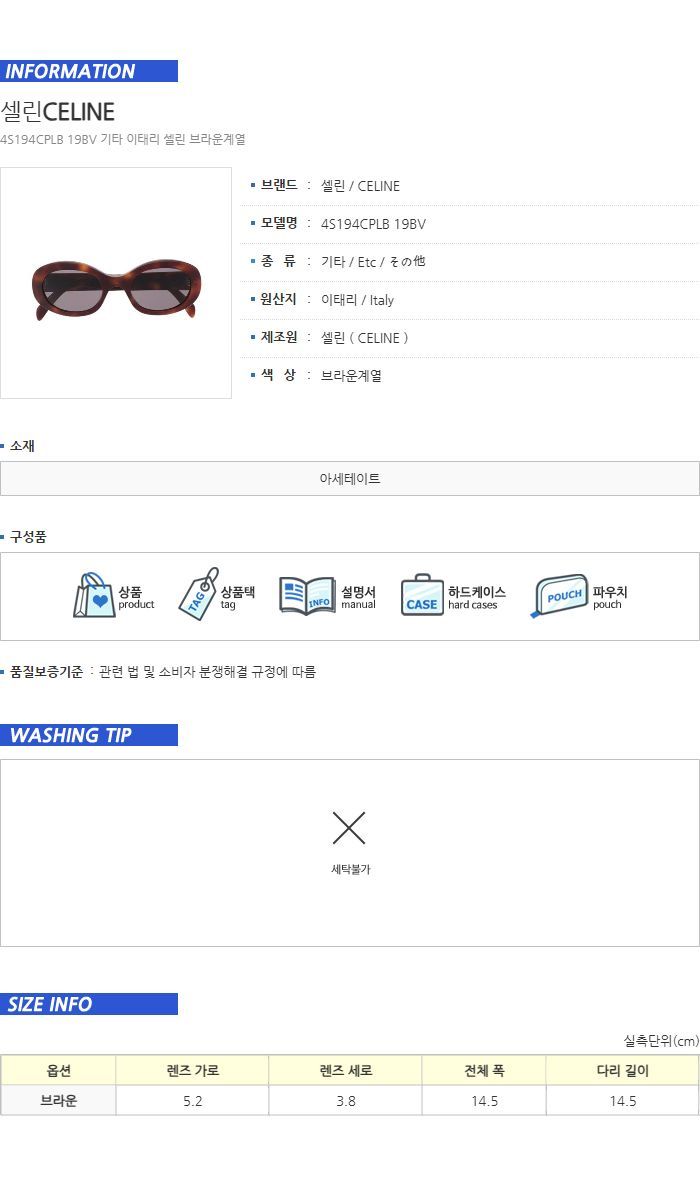This screenshot has width=700, height=1201.
Task: Click the X no-washing symbol
Action: click(349, 828)
